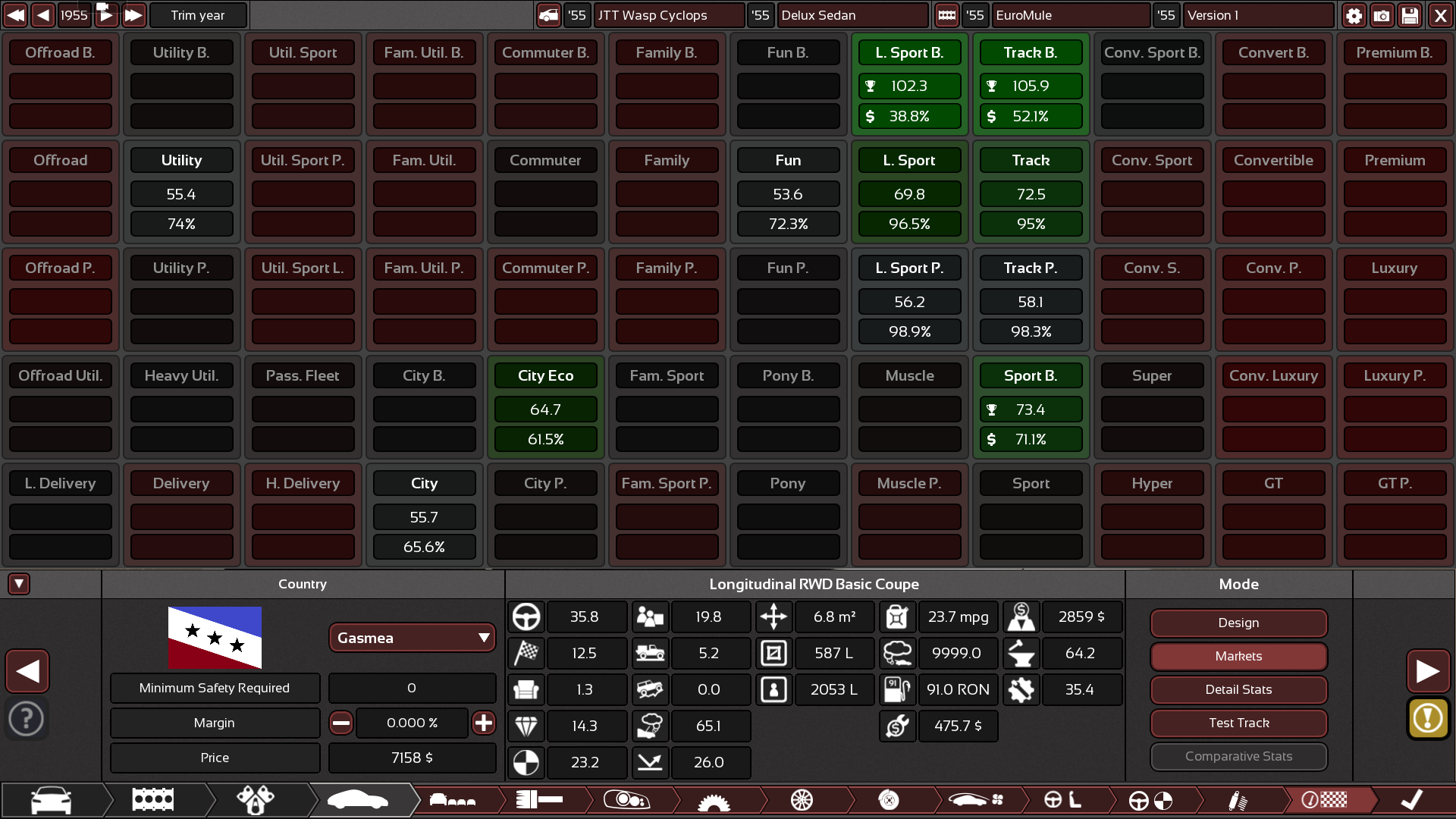The height and width of the screenshot is (819, 1456).
Task: Collapse panel with the down-arrow toggle
Action: pos(19,584)
